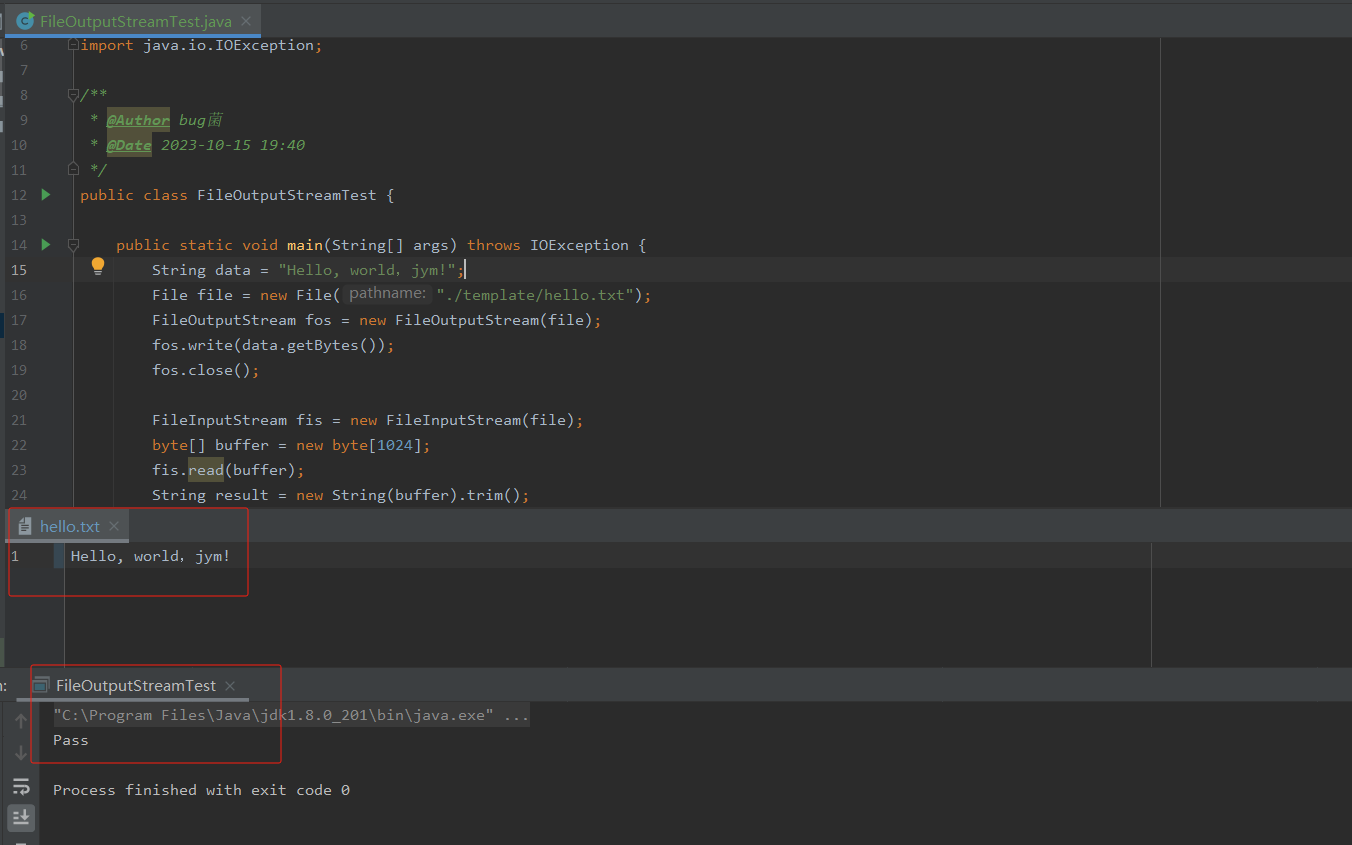Click the "Hello, world, jym!" string on line 15

click(x=367, y=270)
